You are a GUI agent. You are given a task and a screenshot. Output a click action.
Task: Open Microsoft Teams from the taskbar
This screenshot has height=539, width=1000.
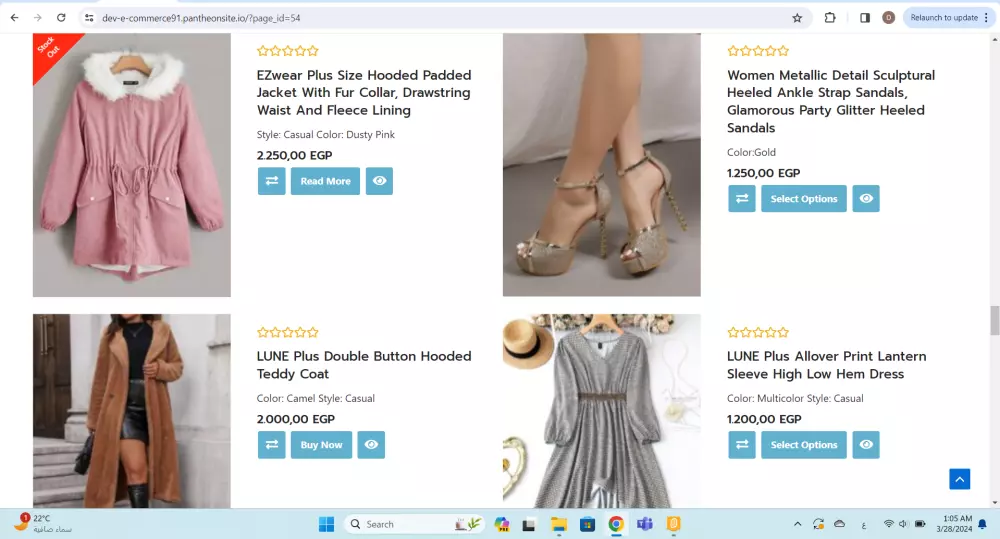[645, 524]
